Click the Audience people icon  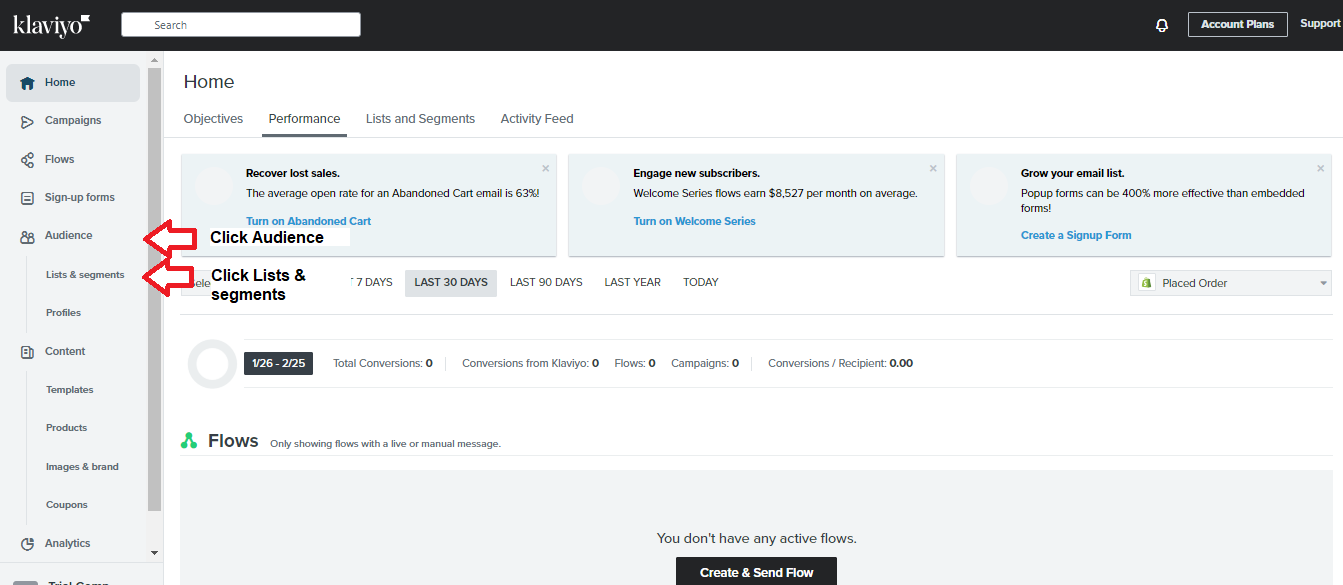click(27, 236)
